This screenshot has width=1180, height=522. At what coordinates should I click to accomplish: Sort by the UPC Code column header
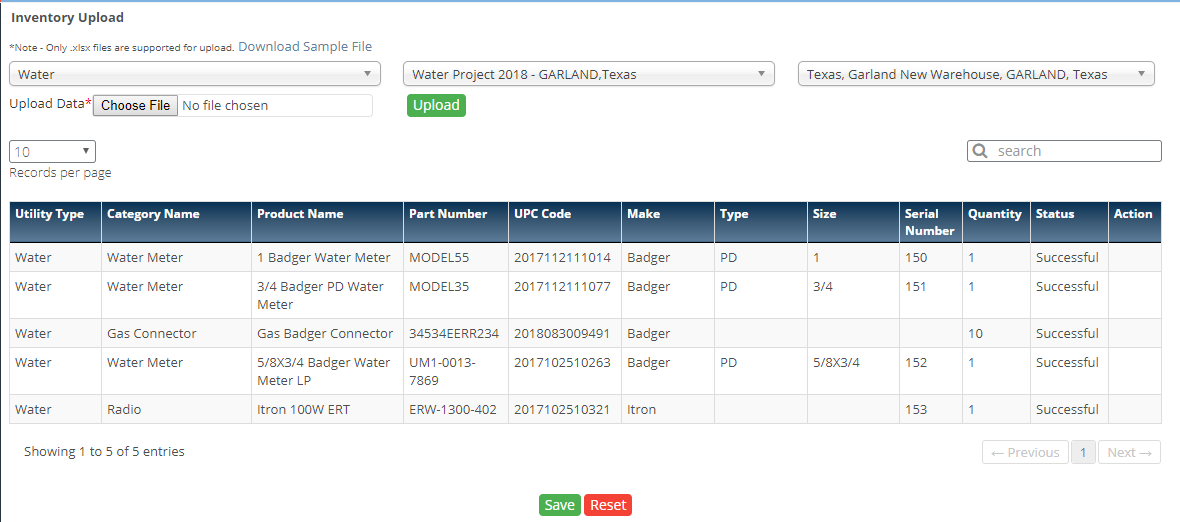(542, 214)
